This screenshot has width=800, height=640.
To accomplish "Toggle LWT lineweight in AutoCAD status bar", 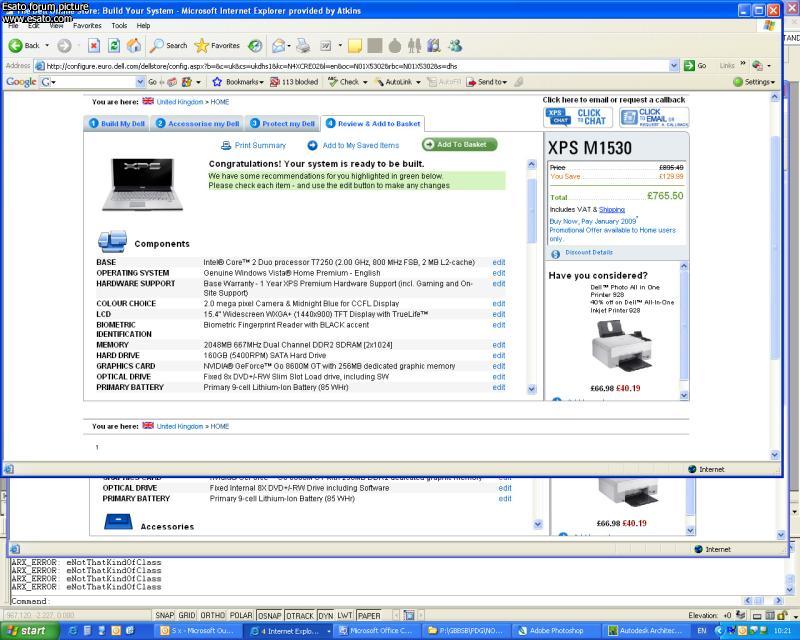I will (345, 616).
